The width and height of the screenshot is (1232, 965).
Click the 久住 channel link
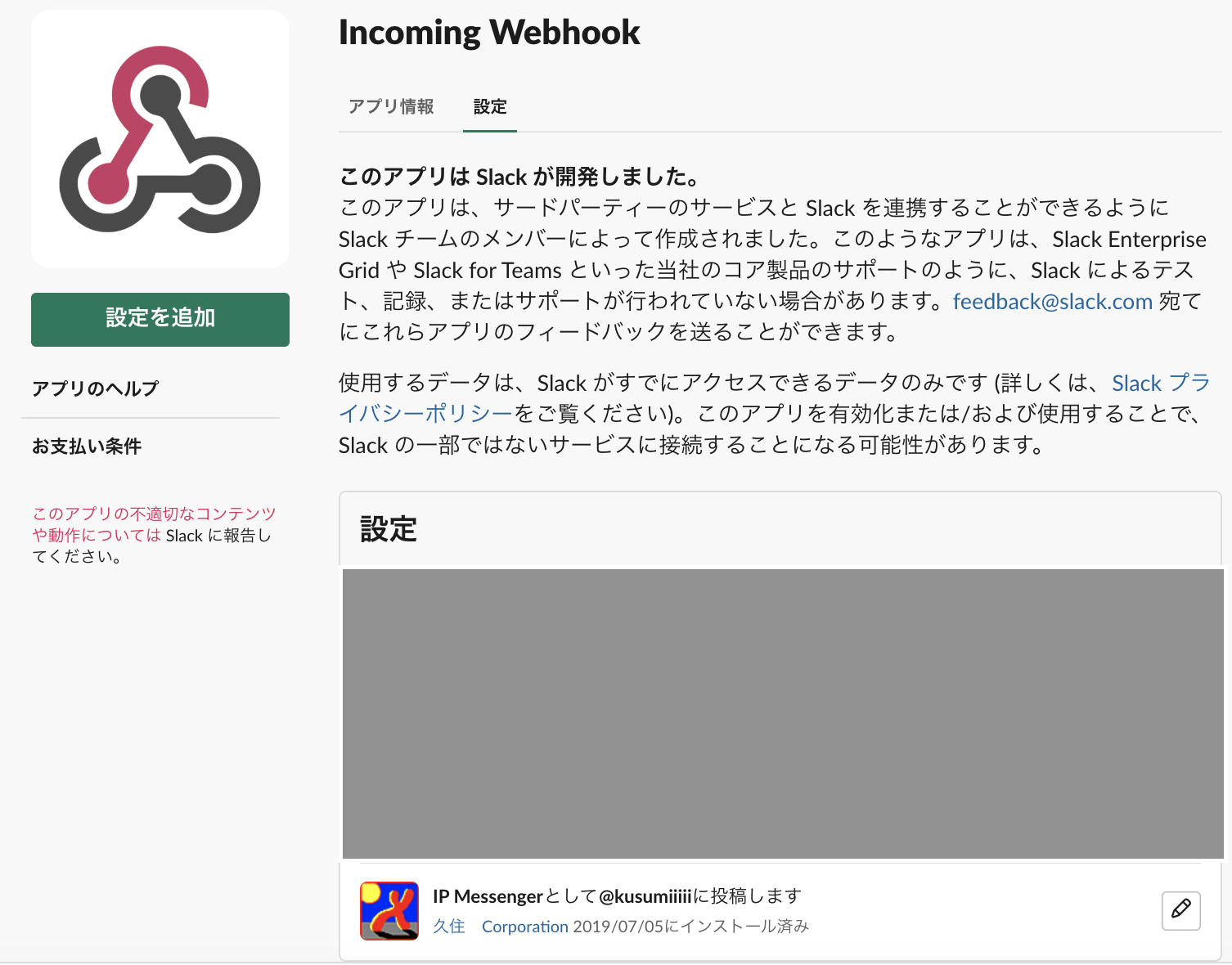point(449,926)
